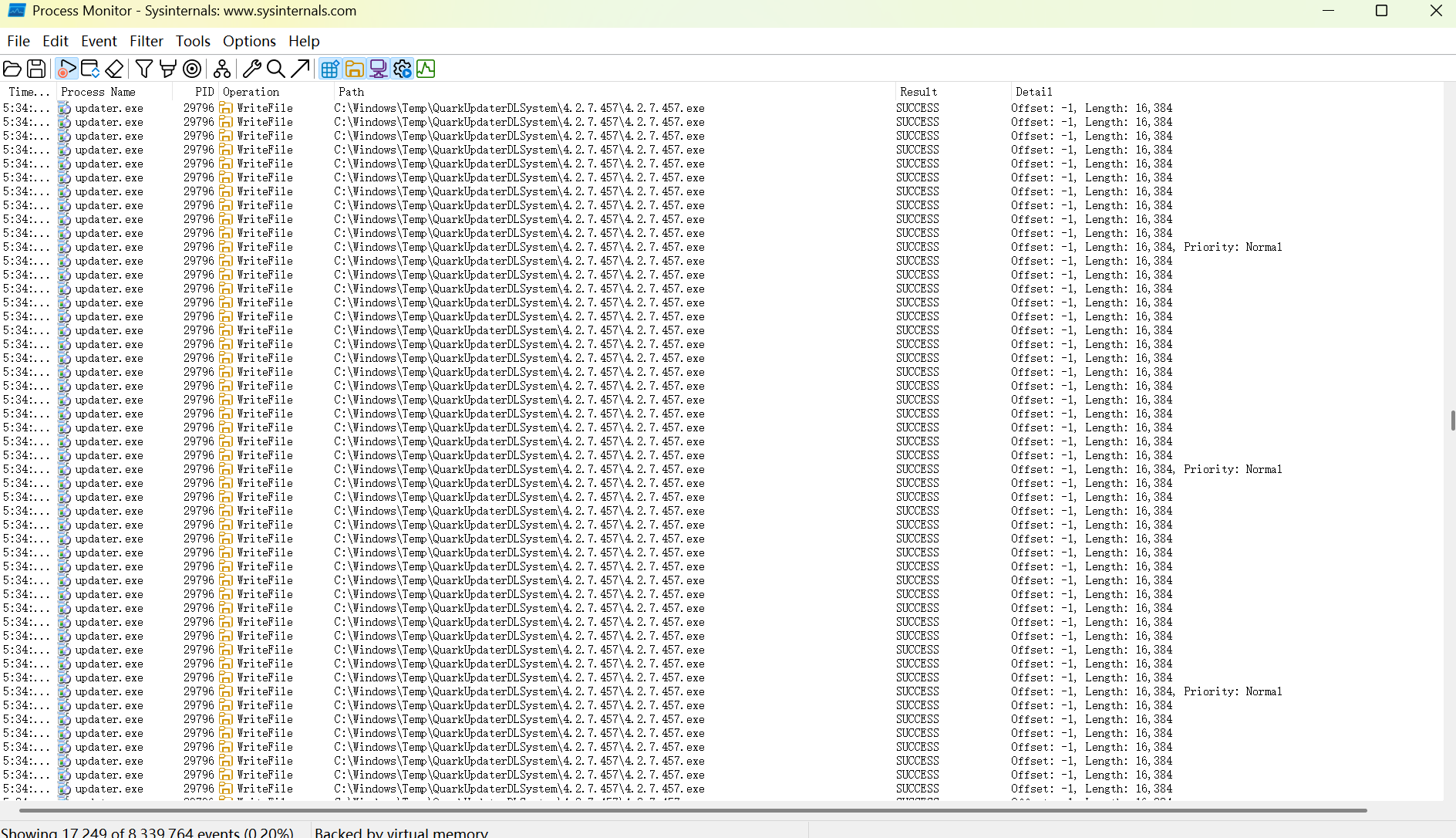Click the Process Monitor title bar icon
Screen dimensions: 1456x838
click(16, 11)
